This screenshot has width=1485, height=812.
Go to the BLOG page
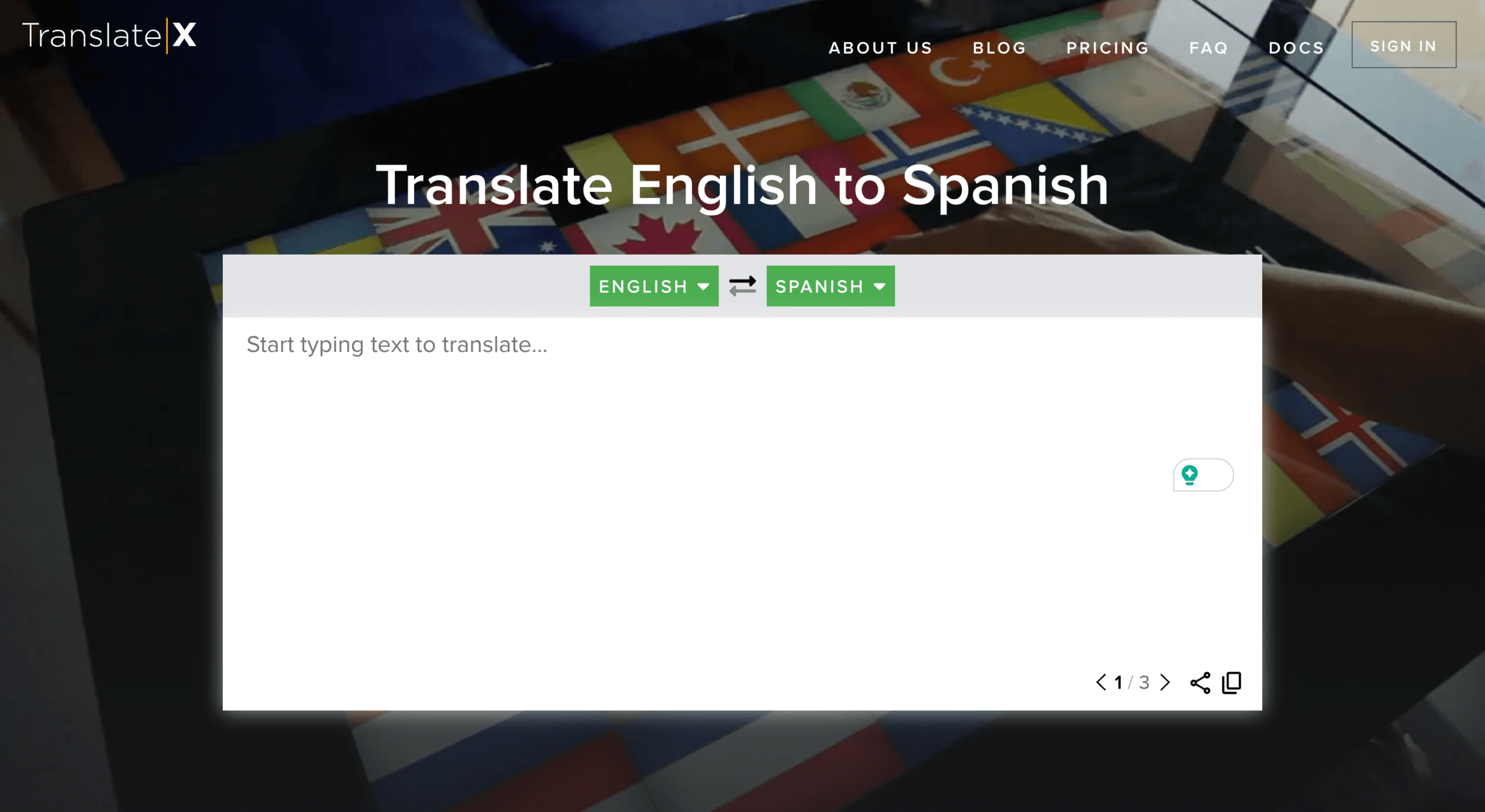999,48
